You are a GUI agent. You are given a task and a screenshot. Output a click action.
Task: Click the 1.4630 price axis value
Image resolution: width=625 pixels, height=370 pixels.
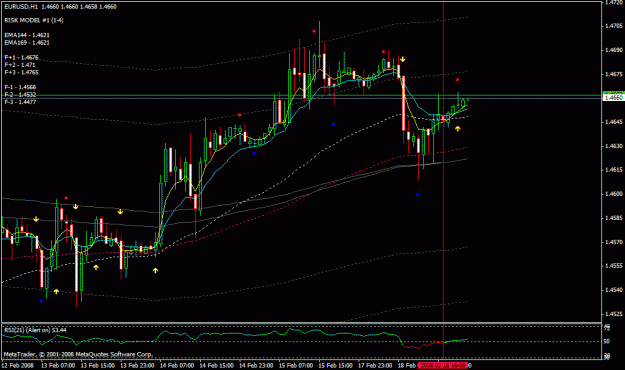[614, 146]
